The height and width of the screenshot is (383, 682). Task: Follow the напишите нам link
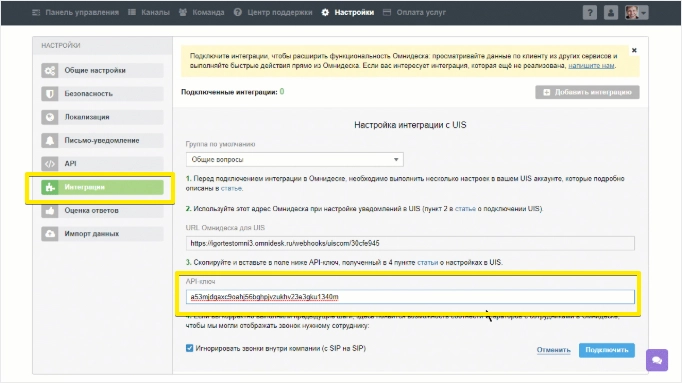point(591,66)
